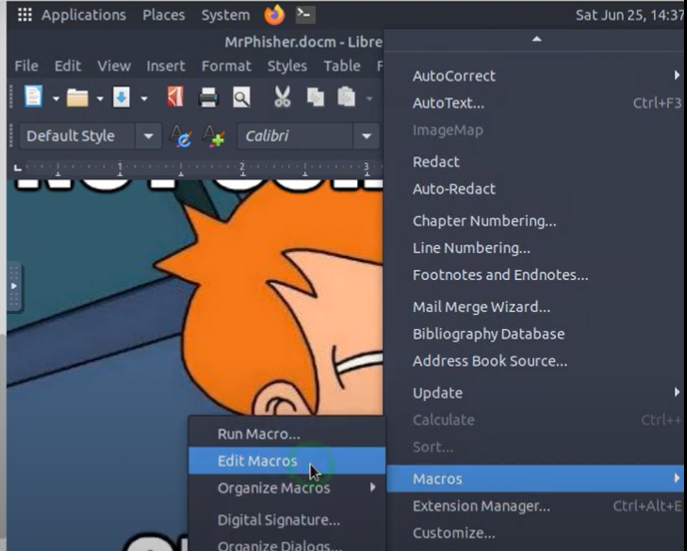This screenshot has height=551, width=687.
Task: Expand the New document dropdown arrow
Action: (56, 99)
